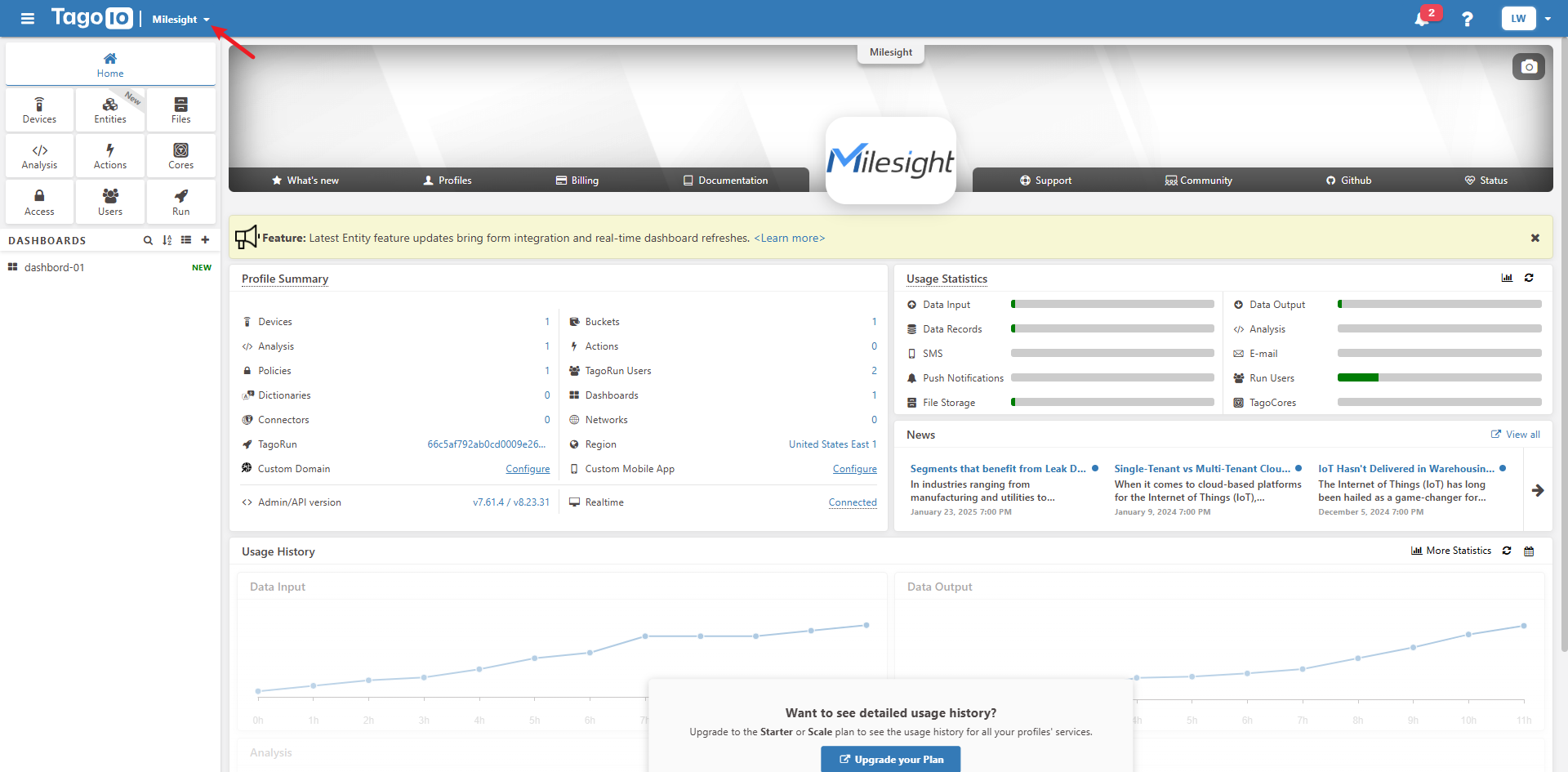Open Single-Tenant vs Multi-Tenant article
1568x772 pixels.
(1202, 469)
